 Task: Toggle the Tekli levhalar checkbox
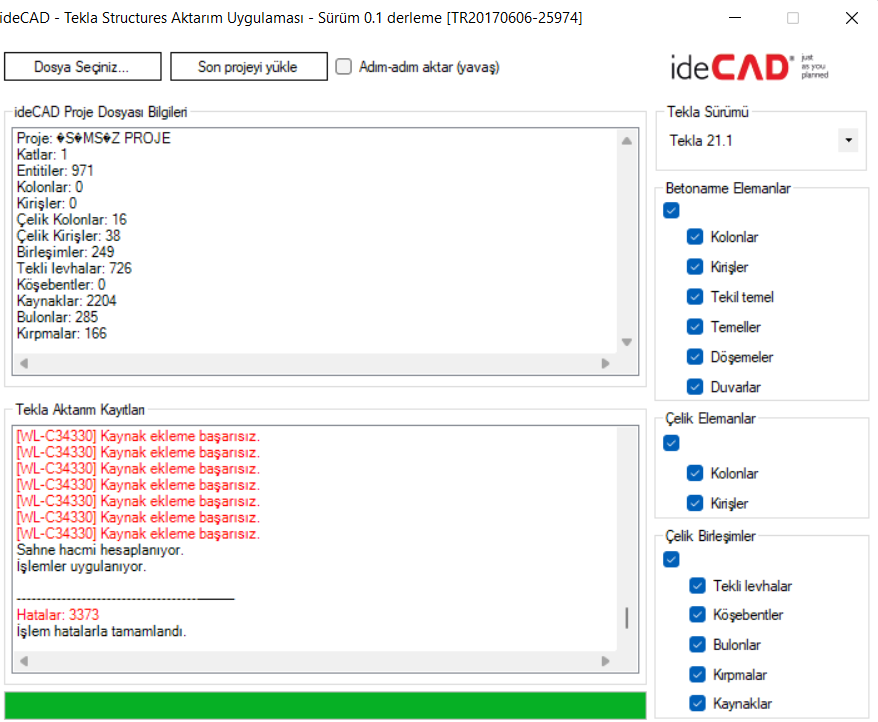click(697, 586)
